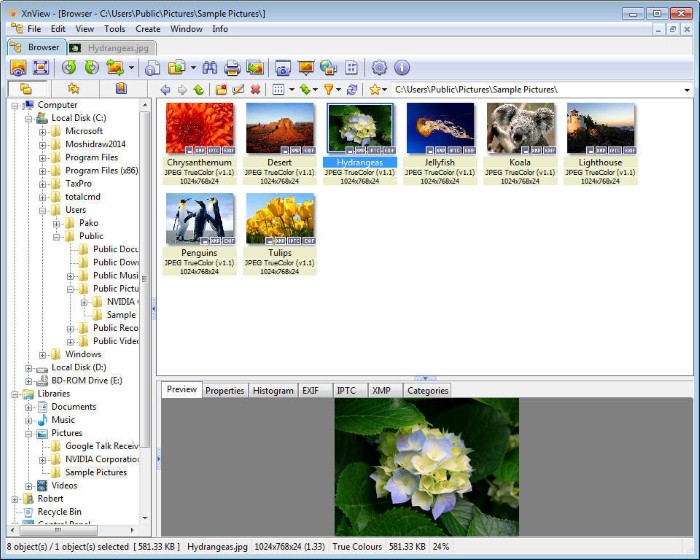This screenshot has width=700, height=560.
Task: Start a slideshow with the projector screen icon
Action: [306, 68]
